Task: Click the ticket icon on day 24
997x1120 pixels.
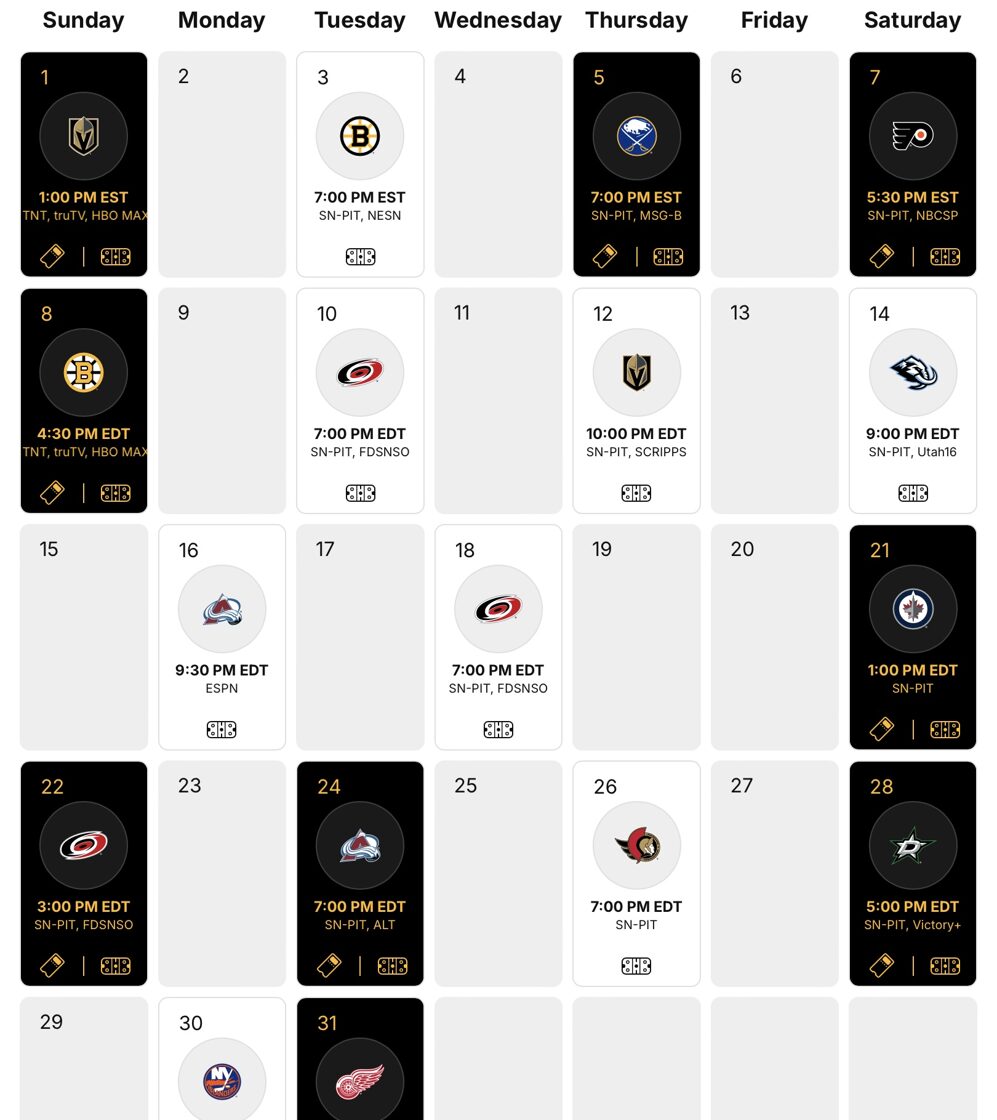Action: coord(329,966)
